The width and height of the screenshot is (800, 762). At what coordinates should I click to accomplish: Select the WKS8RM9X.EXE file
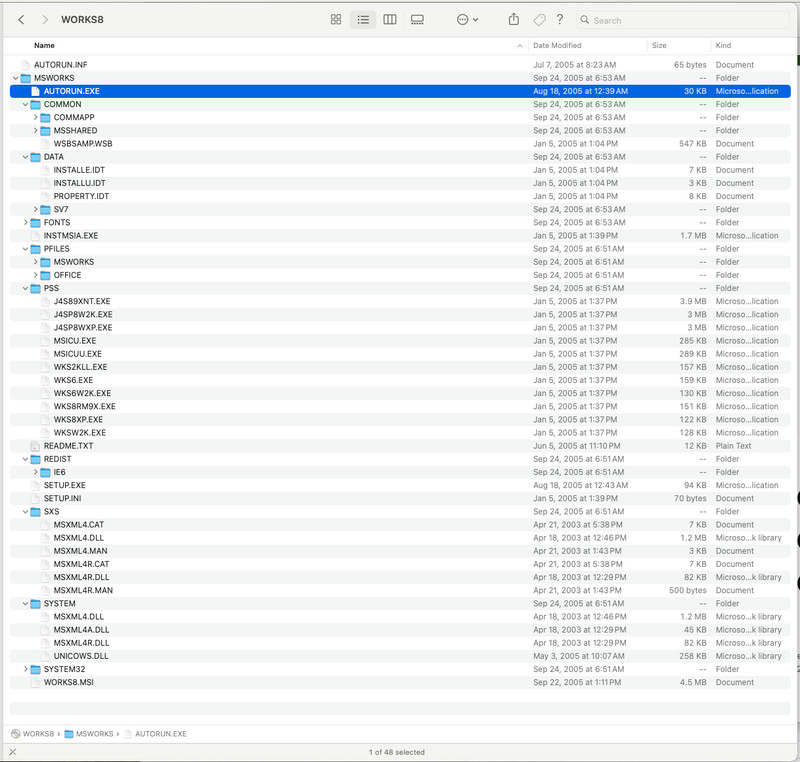[400, 407]
